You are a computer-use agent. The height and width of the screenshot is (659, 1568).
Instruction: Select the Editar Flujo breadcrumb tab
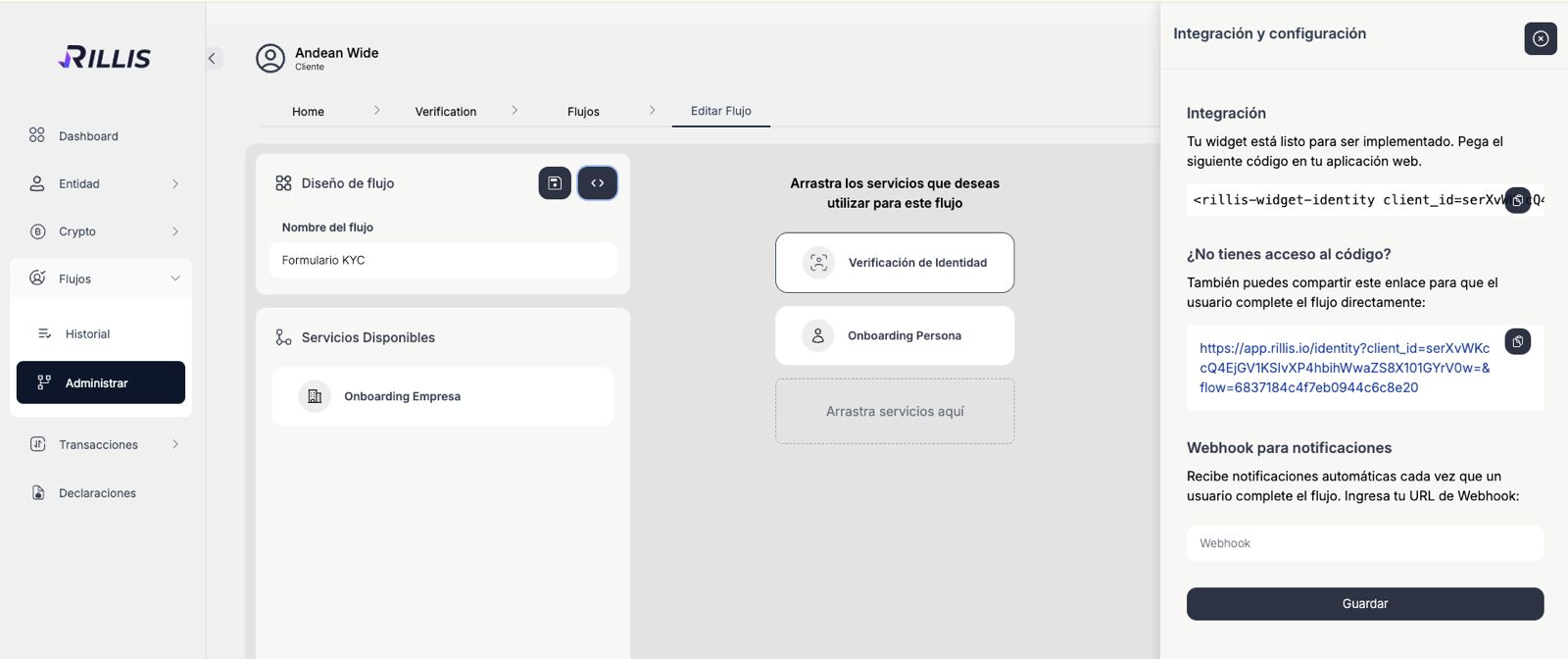coord(721,111)
